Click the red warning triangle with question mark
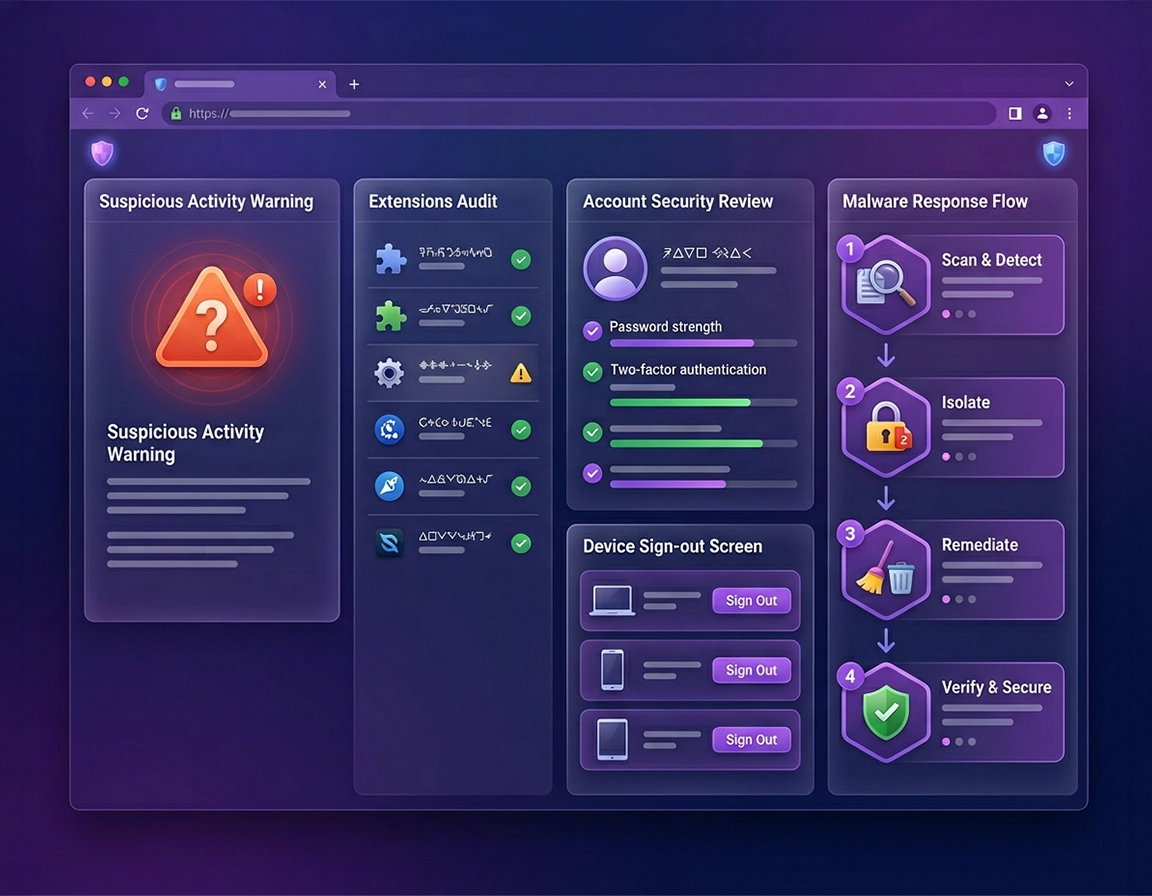This screenshot has height=896, width=1152. pos(212,319)
